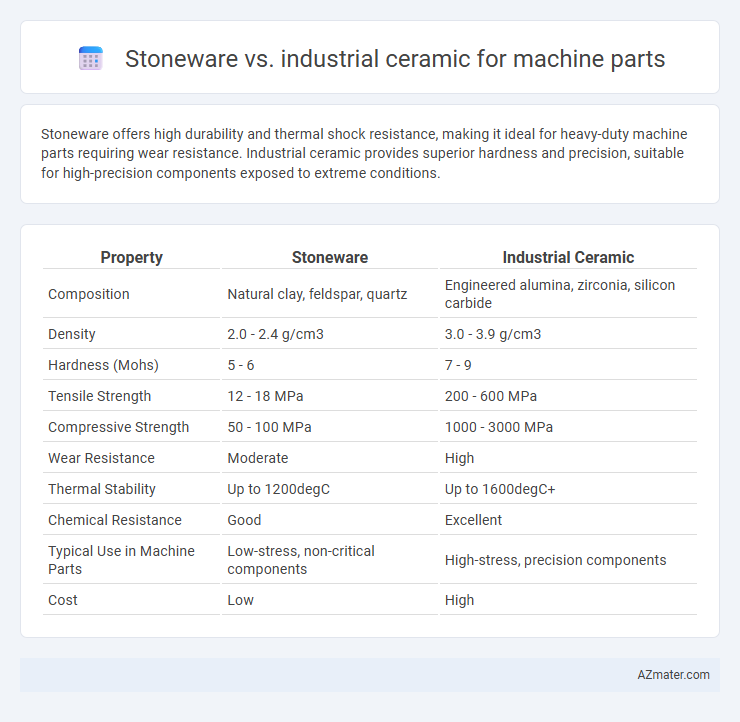The height and width of the screenshot is (722, 740).
Task: Click the 'High-stress, precision components' cell
Action: [555, 560]
